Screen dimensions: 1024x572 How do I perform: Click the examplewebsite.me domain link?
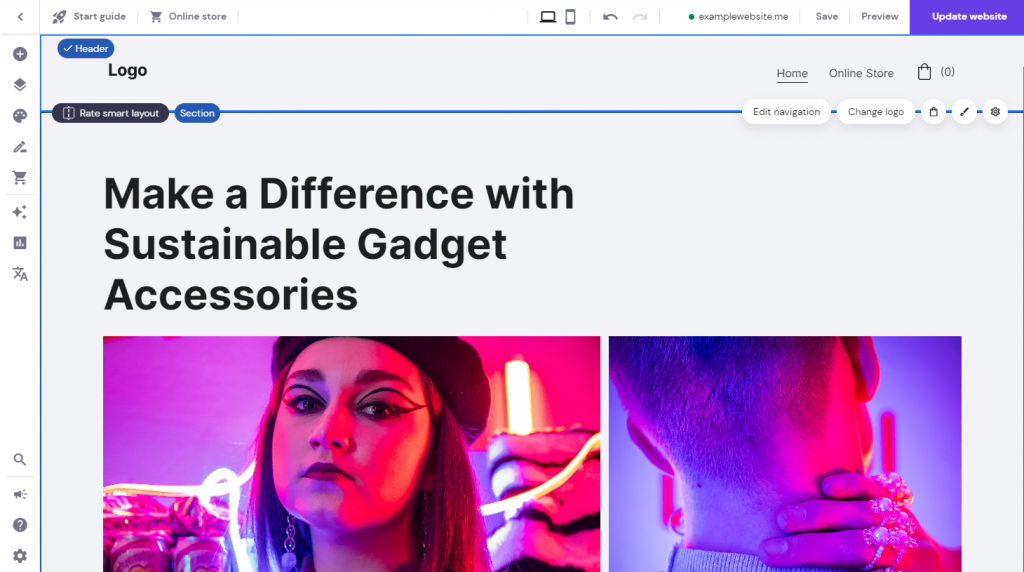tap(738, 16)
